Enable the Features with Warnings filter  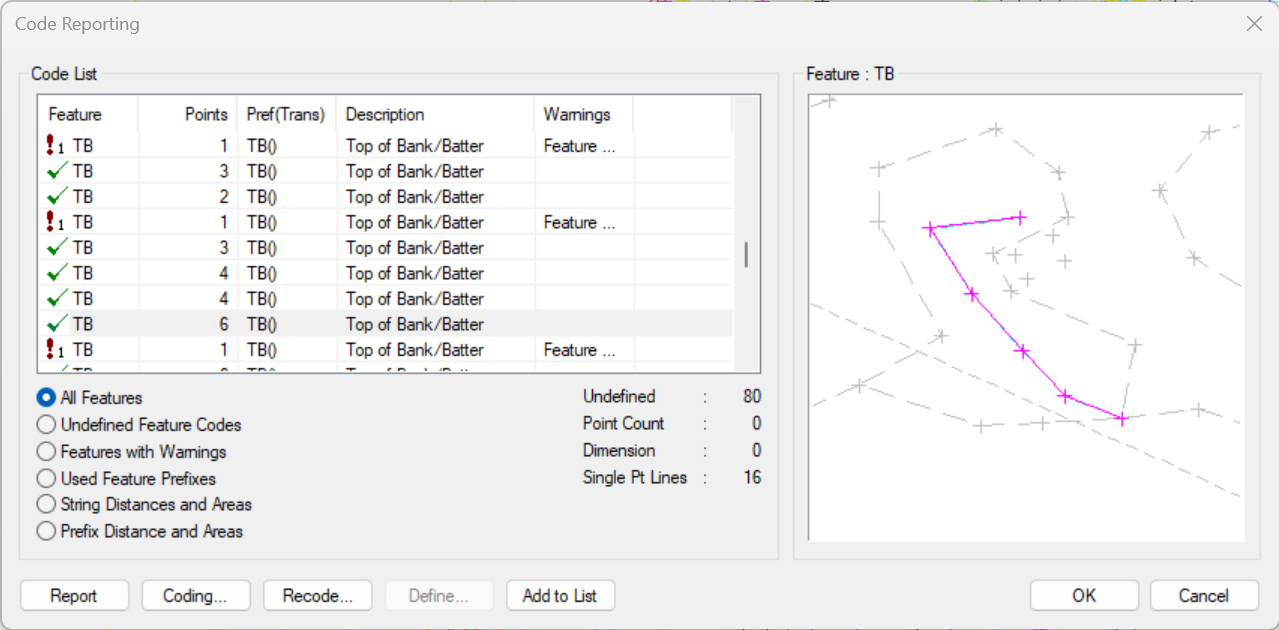pyautogui.click(x=45, y=451)
